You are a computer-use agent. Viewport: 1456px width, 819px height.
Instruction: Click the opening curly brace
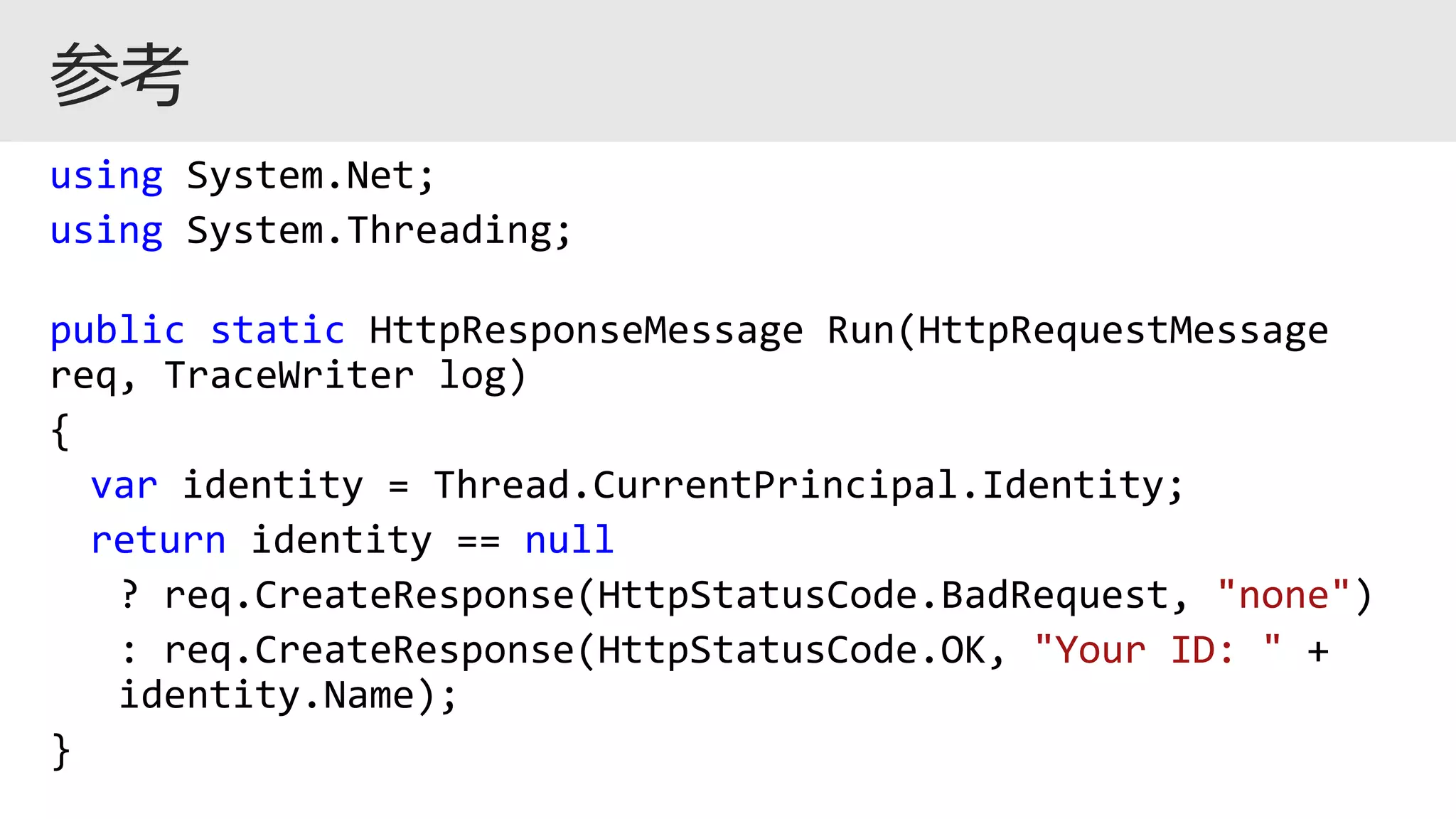click(x=60, y=432)
